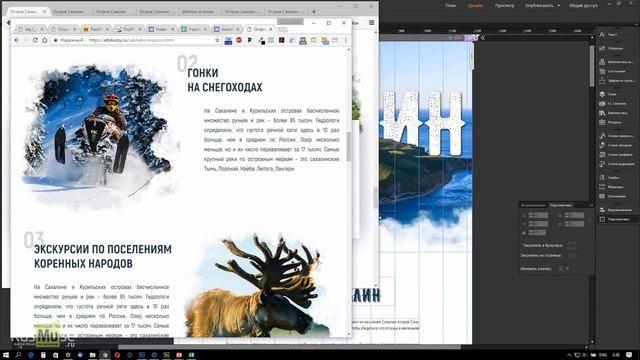Open the 'Изменить размер' dropdown
640x360 pixels.
tap(564, 269)
